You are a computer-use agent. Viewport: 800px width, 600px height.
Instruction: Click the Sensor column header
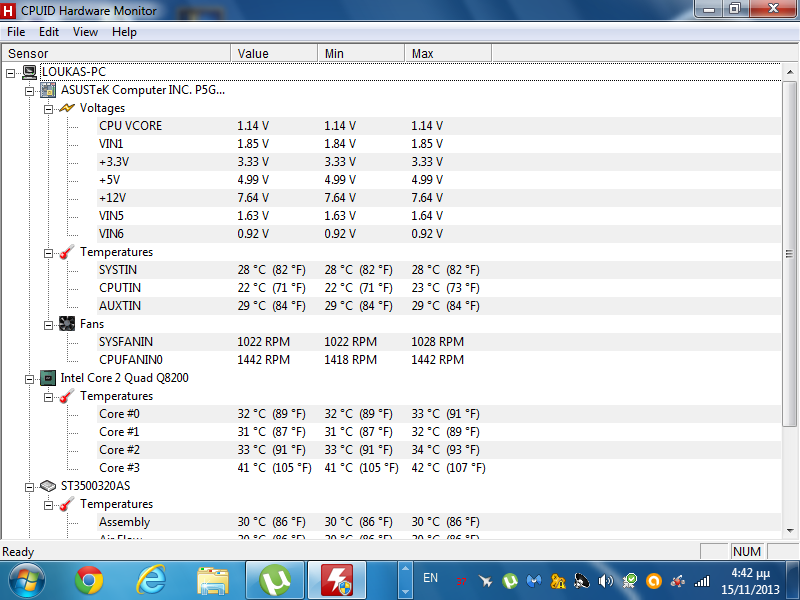[x=116, y=54]
